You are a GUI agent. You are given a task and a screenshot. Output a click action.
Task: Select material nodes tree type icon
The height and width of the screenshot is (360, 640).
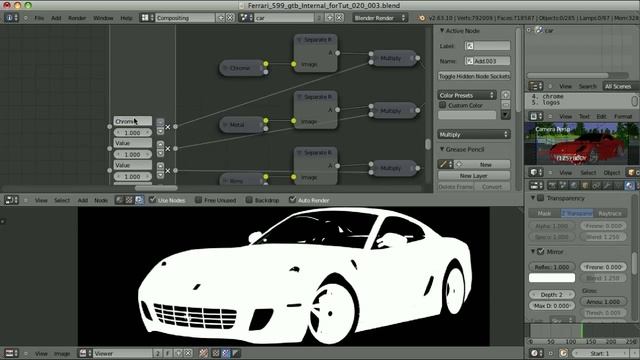click(119, 200)
